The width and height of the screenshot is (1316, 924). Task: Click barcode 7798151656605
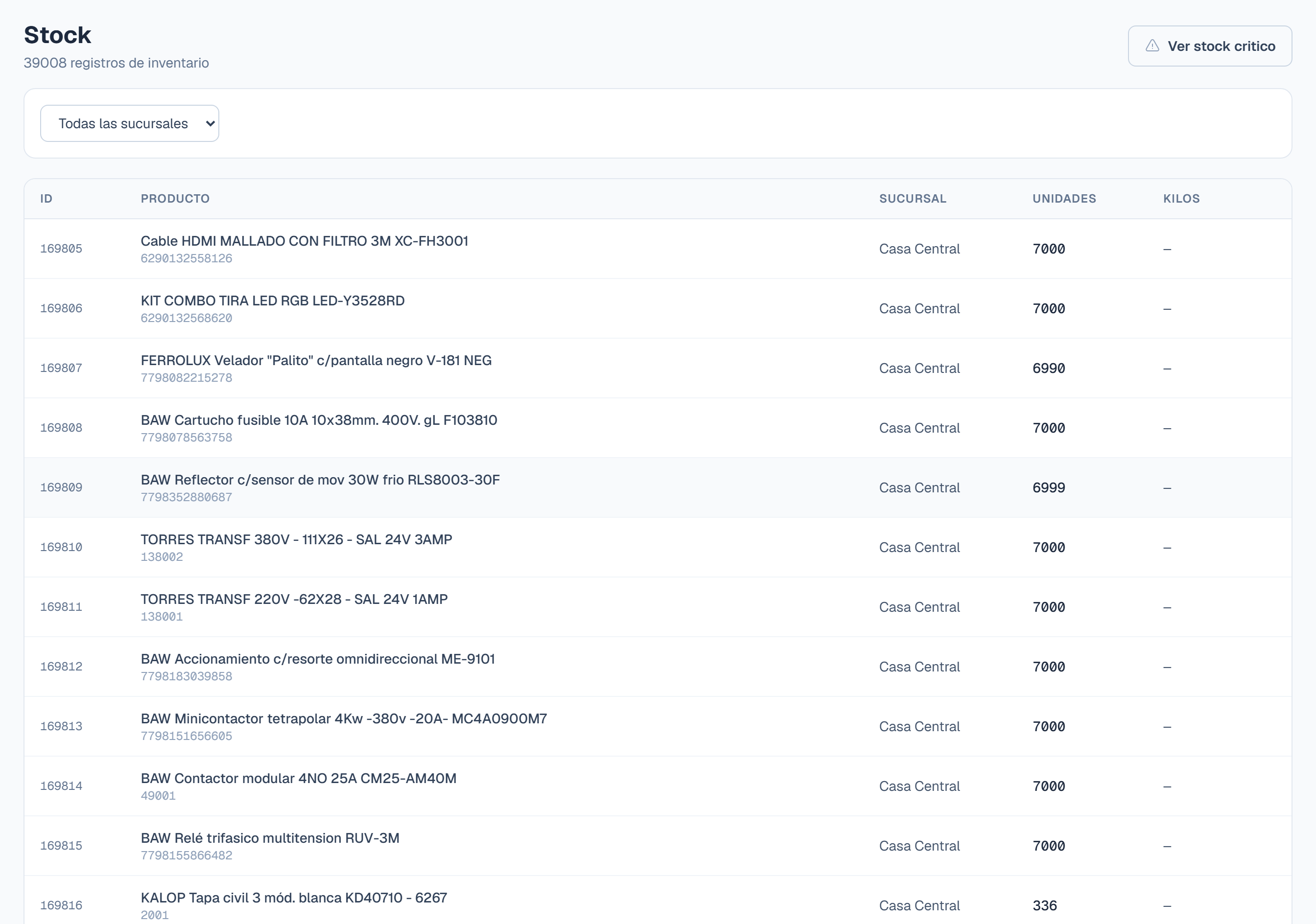[x=186, y=736]
